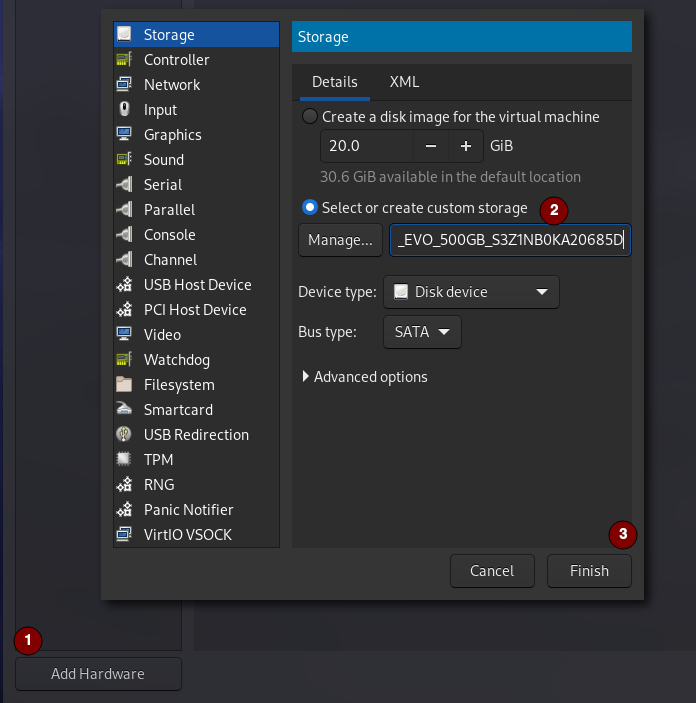Click the Sound card icon
Image resolution: width=696 pixels, height=703 pixels.
click(124, 159)
